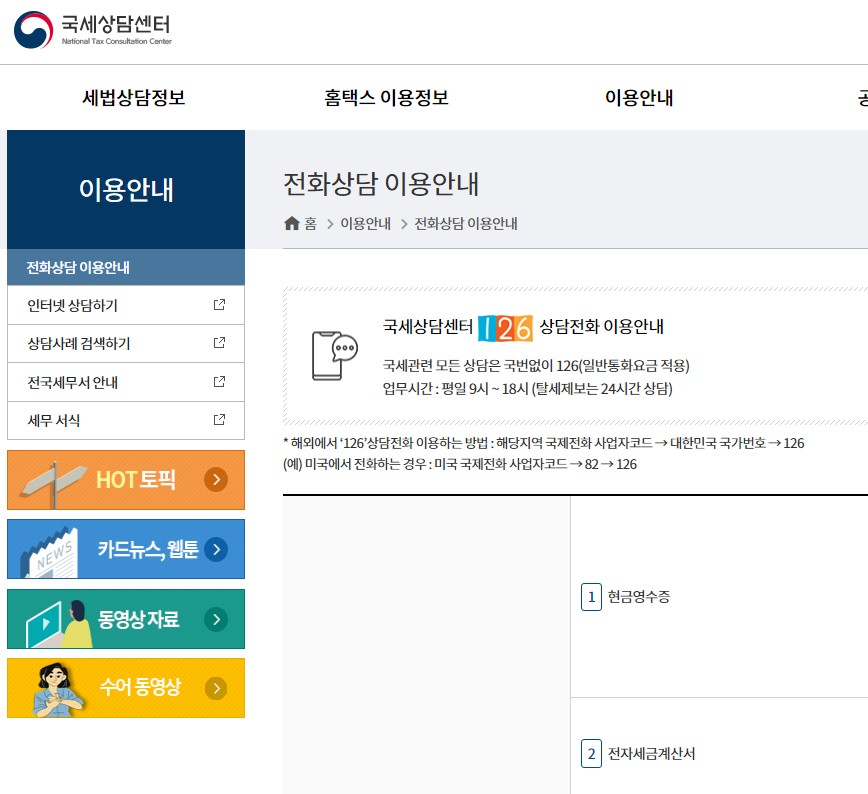Open the HOT 토픽 banner
This screenshot has width=868, height=794.
coord(126,480)
